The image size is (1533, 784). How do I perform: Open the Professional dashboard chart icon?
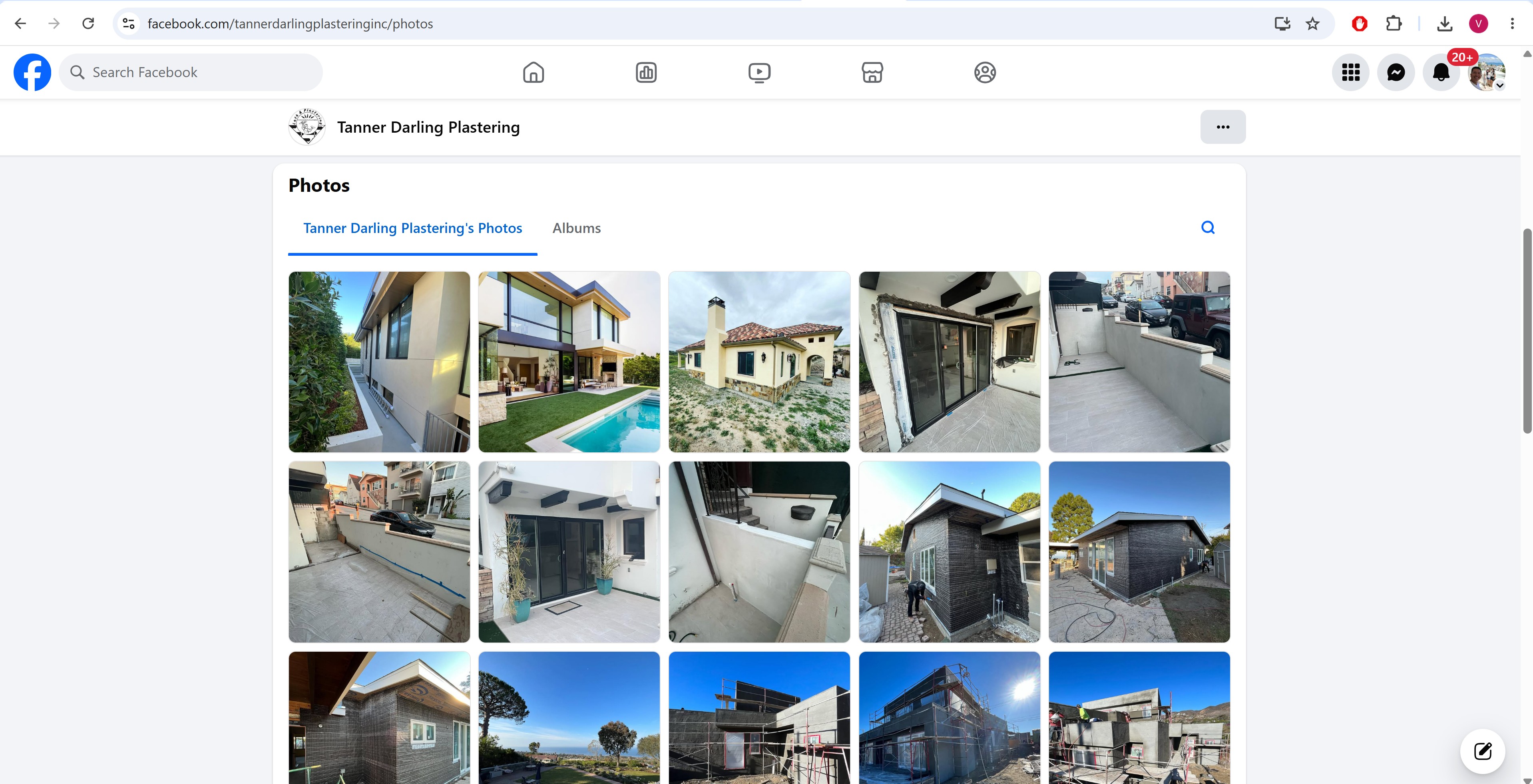coord(646,73)
